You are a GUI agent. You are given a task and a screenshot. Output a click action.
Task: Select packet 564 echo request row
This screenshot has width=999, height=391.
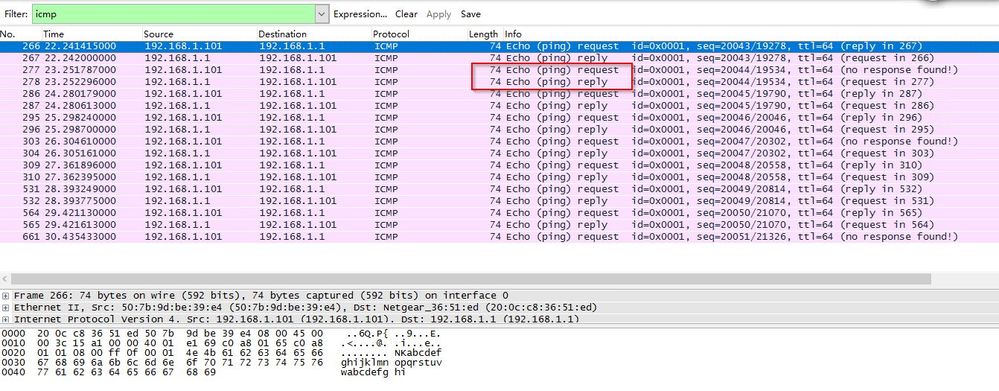500,213
